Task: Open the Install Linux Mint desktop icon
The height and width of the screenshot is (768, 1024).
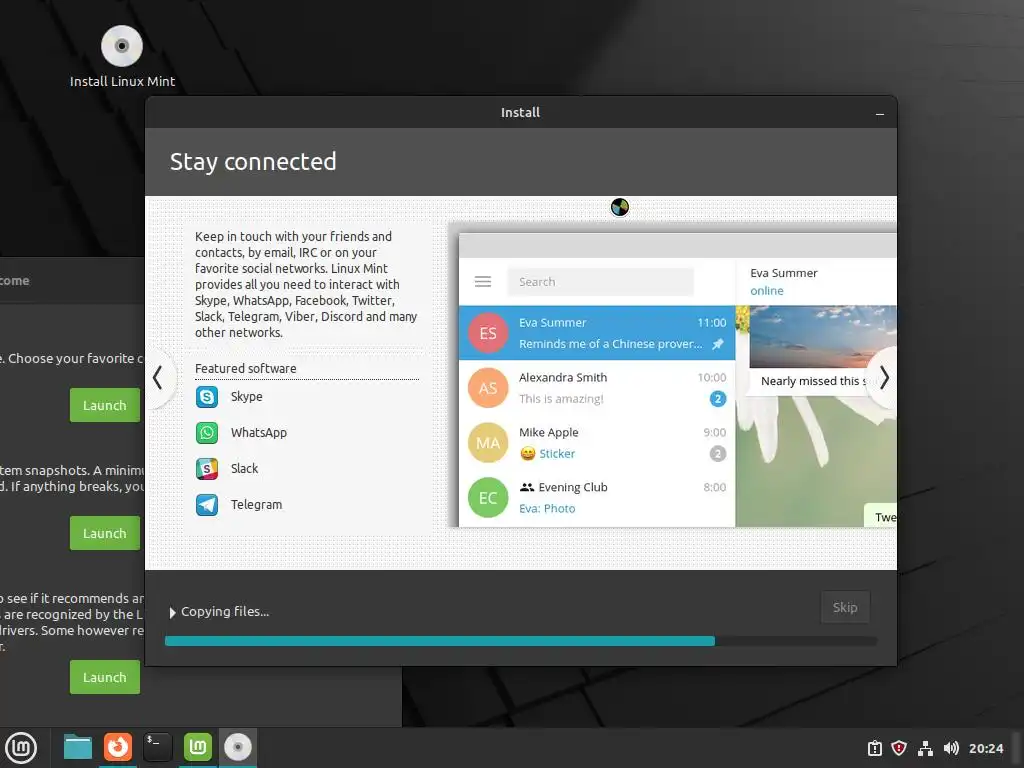Action: coord(122,56)
